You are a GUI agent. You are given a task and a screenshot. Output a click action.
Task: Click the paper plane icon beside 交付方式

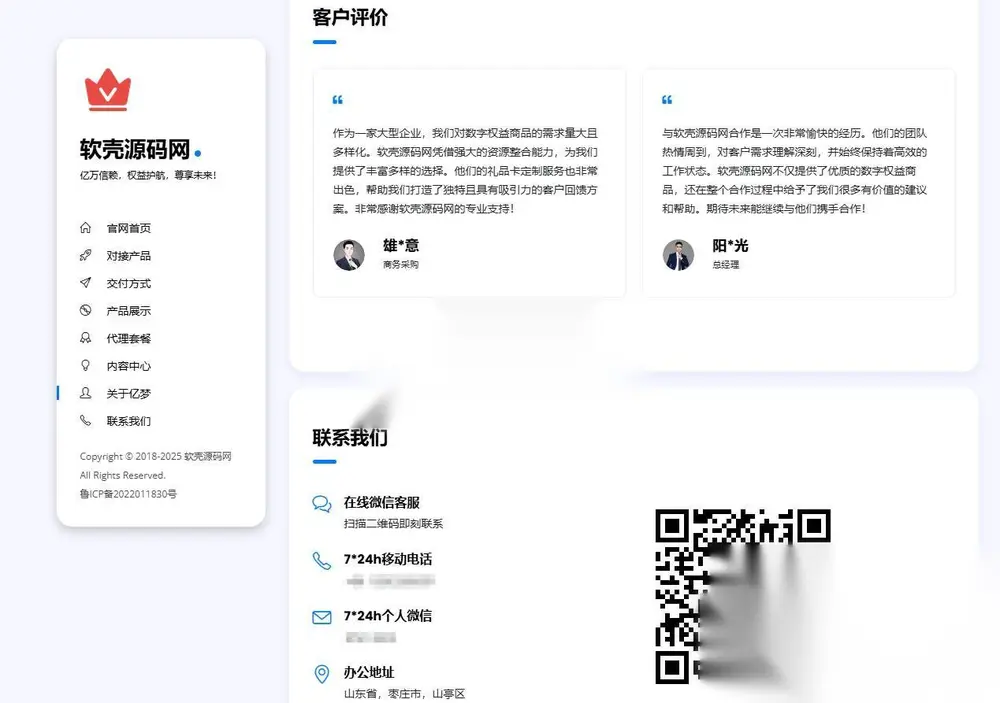(85, 283)
